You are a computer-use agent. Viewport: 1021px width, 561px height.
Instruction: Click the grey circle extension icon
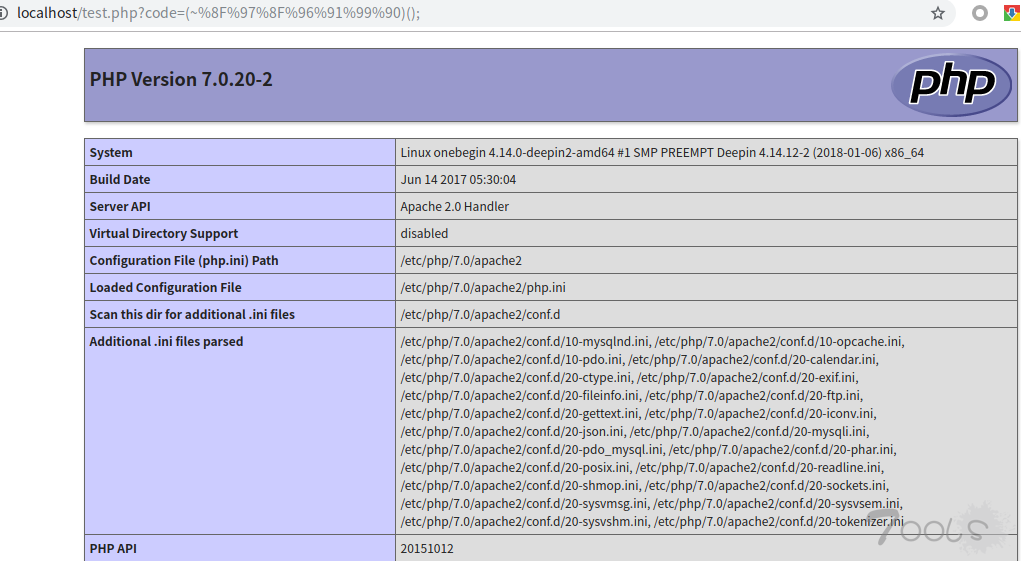click(x=979, y=13)
